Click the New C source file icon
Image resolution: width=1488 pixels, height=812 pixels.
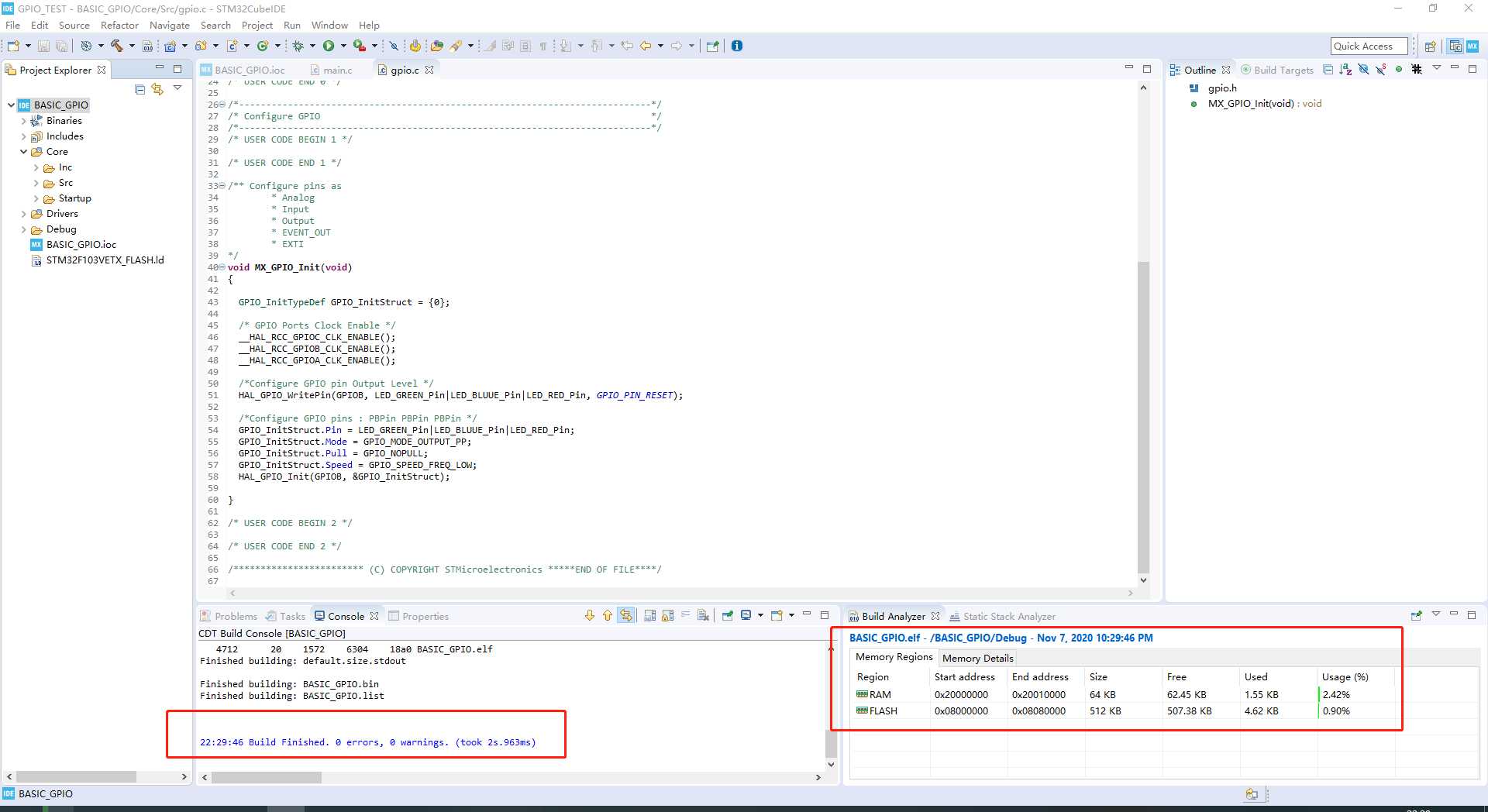pos(232,46)
